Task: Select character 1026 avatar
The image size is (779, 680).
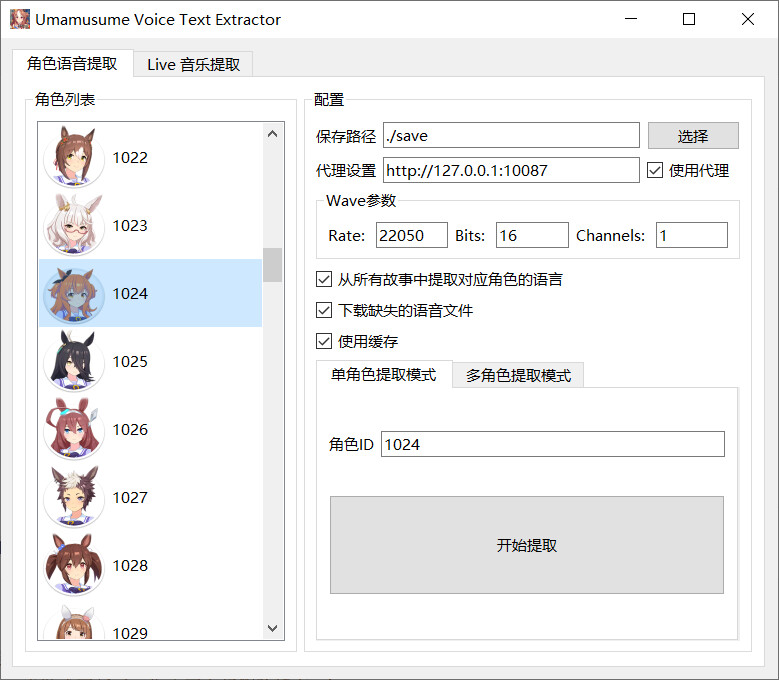Action: pyautogui.click(x=74, y=429)
